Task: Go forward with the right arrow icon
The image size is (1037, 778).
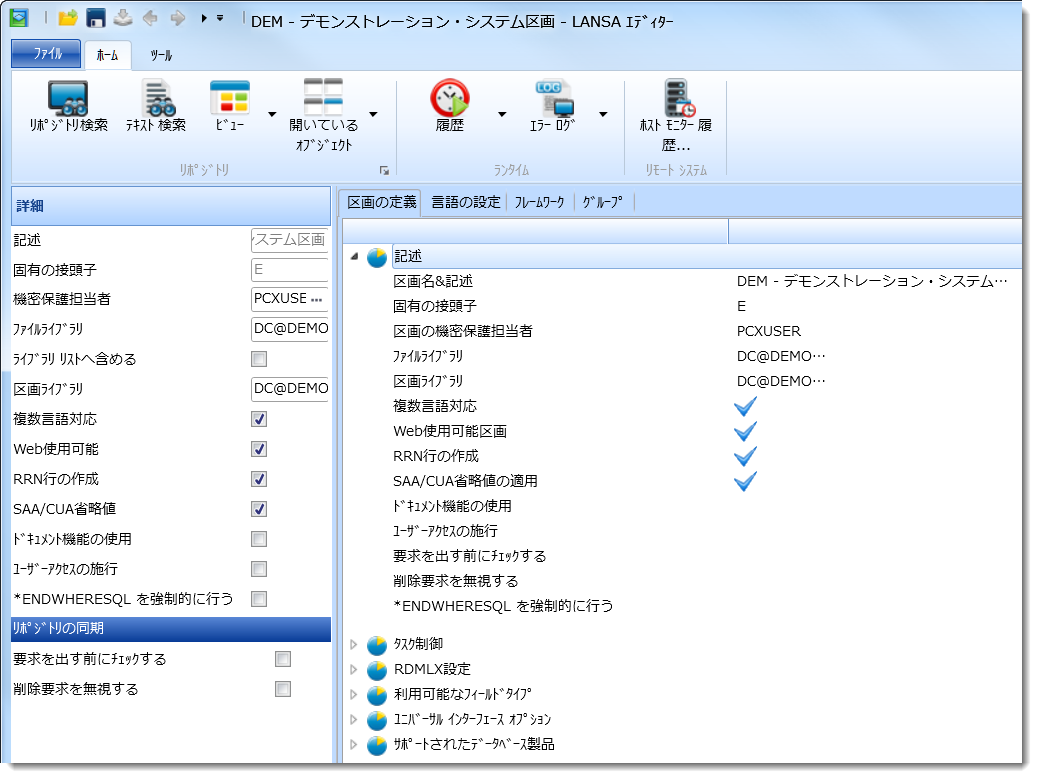Action: click(x=177, y=18)
